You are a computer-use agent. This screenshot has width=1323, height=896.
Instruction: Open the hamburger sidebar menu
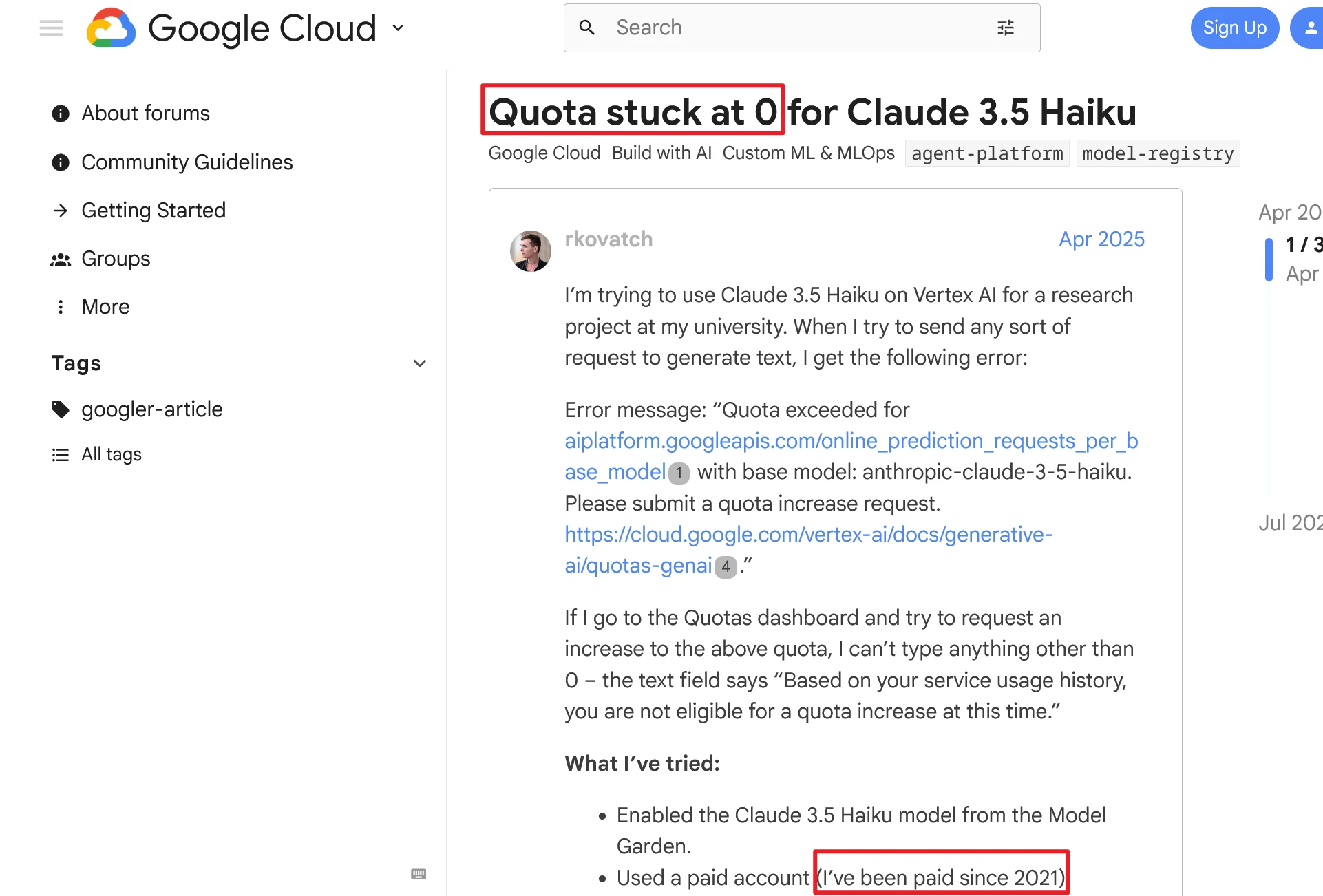pos(51,28)
